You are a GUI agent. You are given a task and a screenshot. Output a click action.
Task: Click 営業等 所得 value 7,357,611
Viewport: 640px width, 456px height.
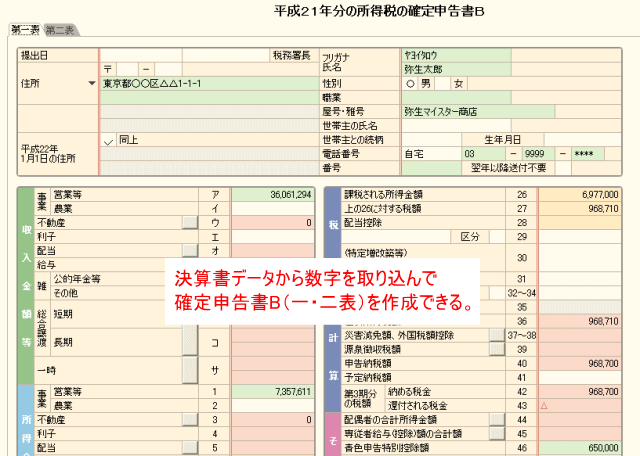pos(273,391)
